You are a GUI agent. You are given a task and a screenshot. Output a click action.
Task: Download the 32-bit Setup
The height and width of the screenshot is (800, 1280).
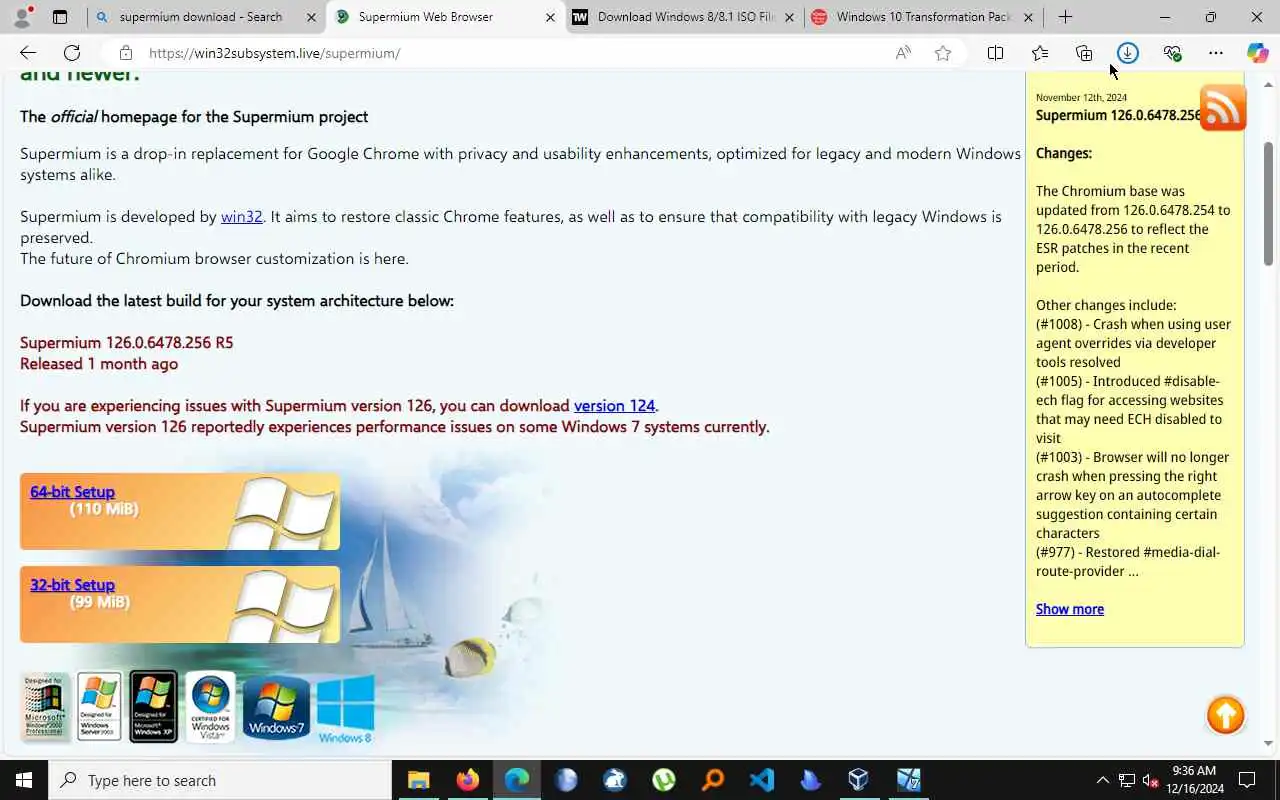(72, 585)
